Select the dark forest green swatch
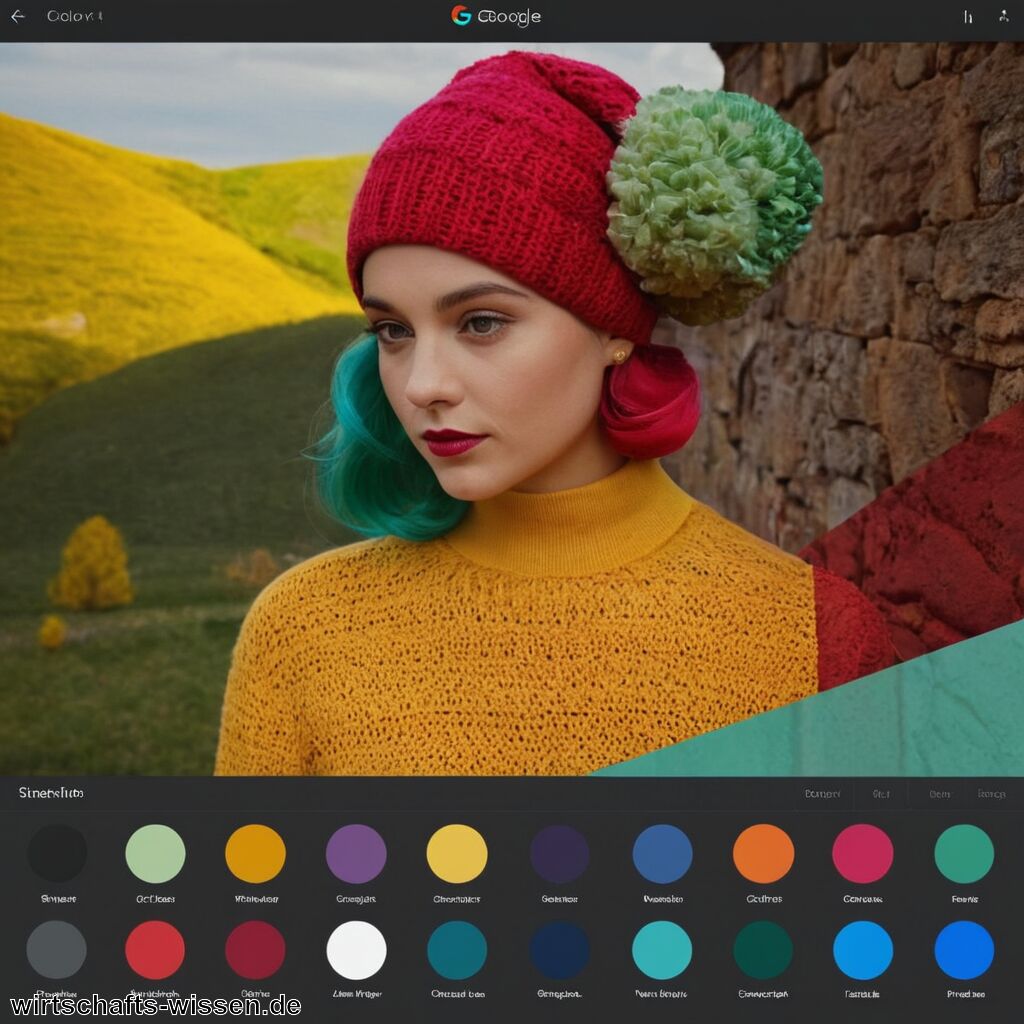This screenshot has height=1024, width=1024. tap(763, 950)
